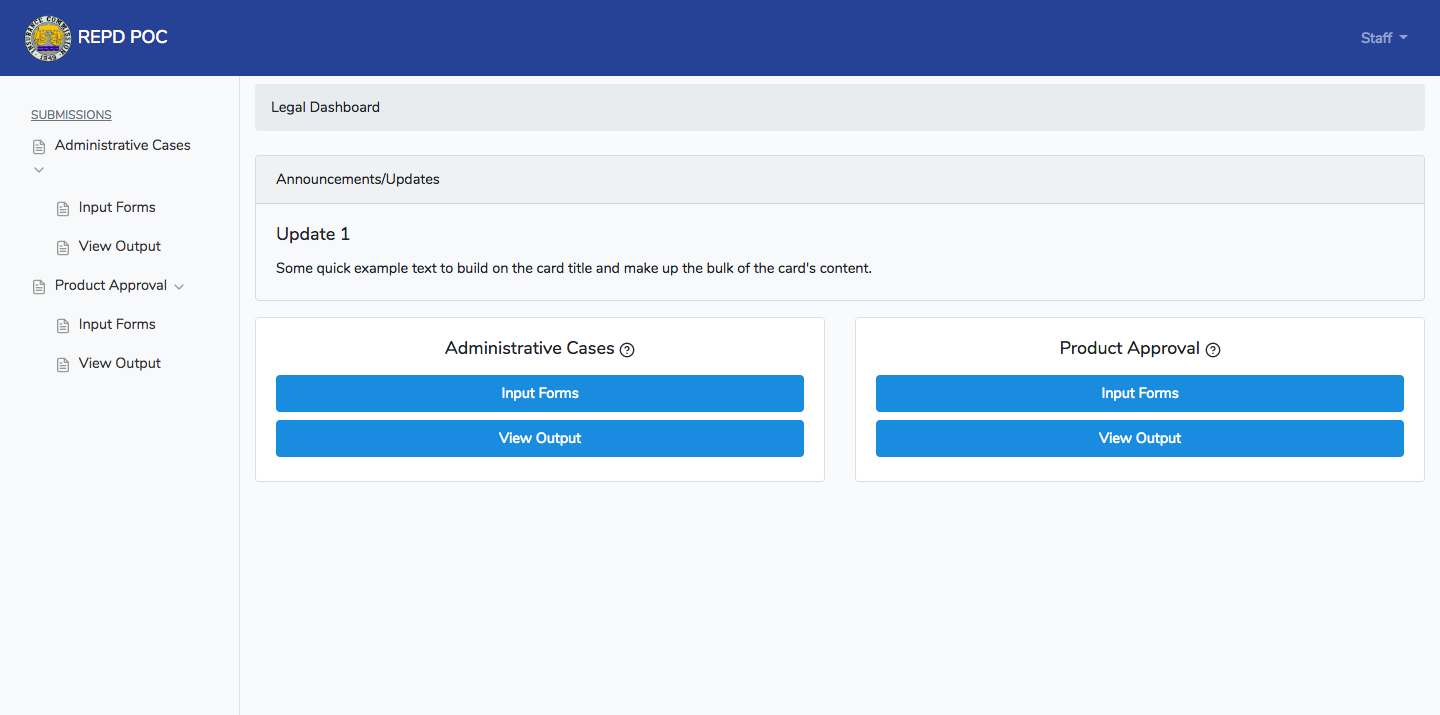This screenshot has width=1440, height=715.
Task: Open the Staff user dropdown
Action: tap(1383, 38)
